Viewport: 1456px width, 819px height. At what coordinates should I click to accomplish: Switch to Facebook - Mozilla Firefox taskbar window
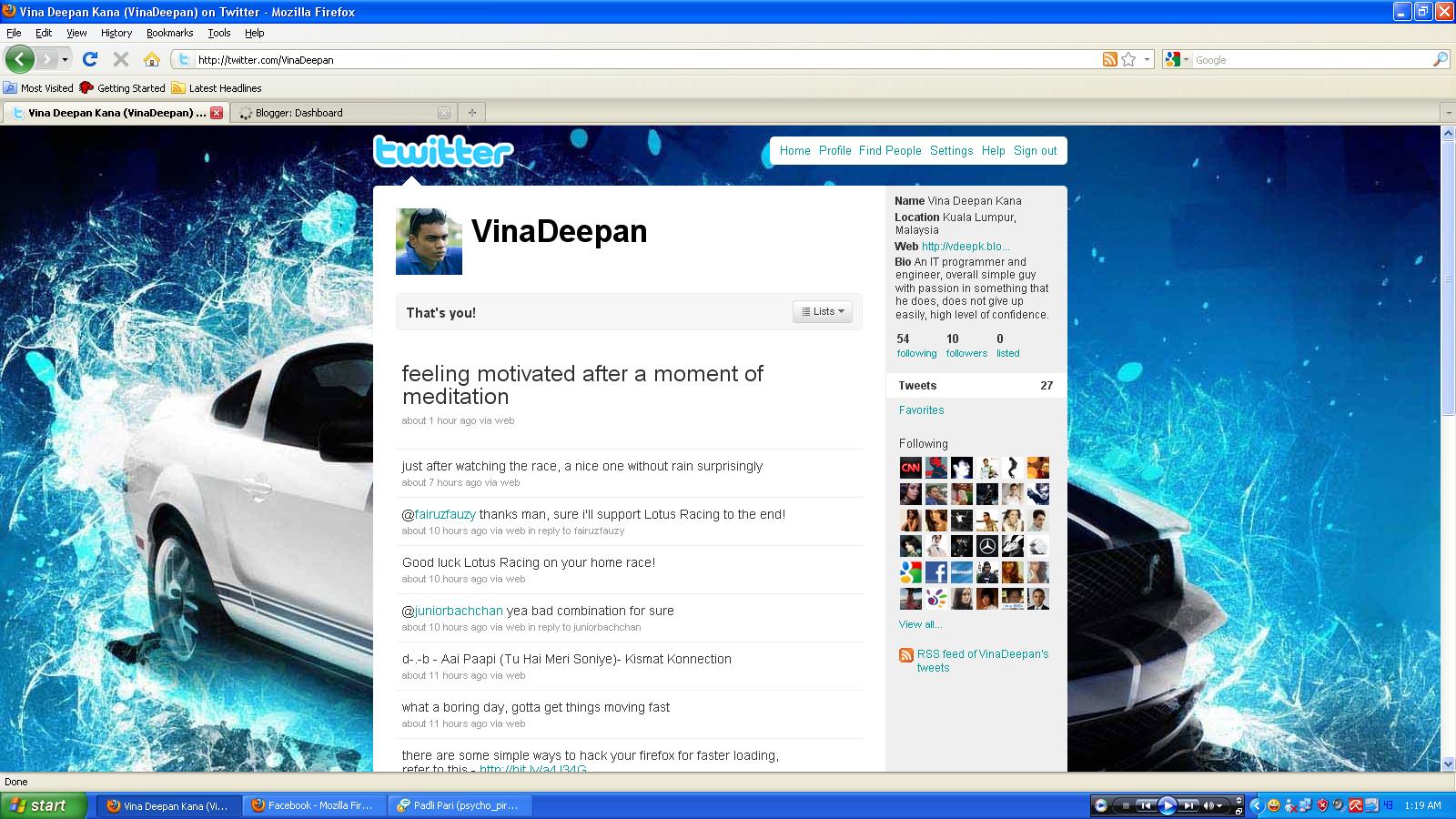(x=313, y=805)
